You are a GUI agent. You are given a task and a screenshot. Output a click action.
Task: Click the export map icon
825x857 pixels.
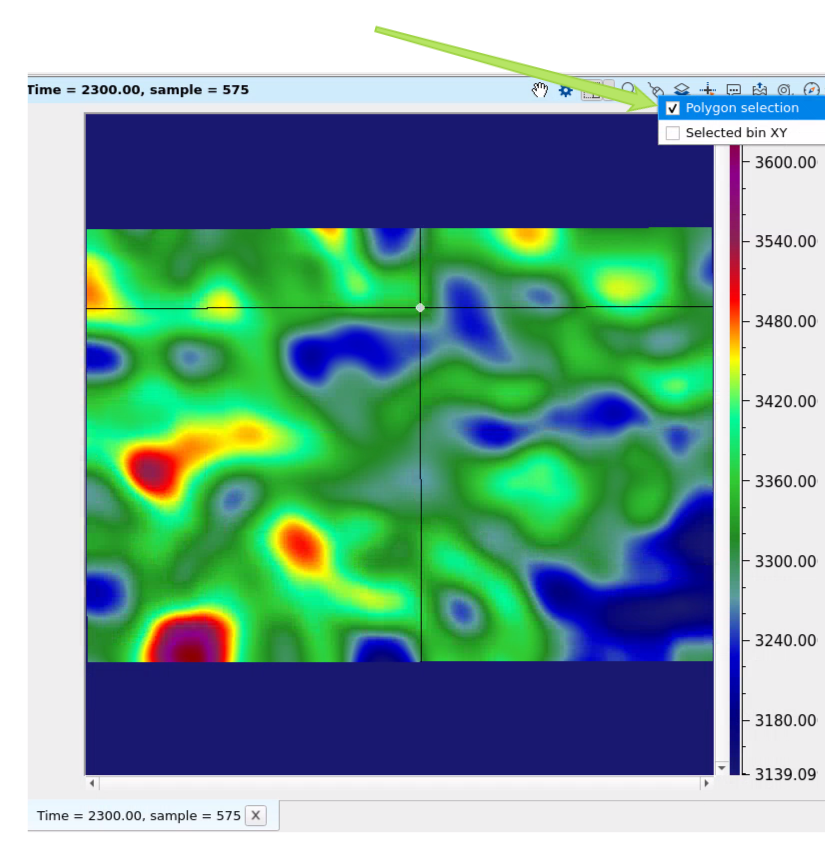[x=759, y=90]
